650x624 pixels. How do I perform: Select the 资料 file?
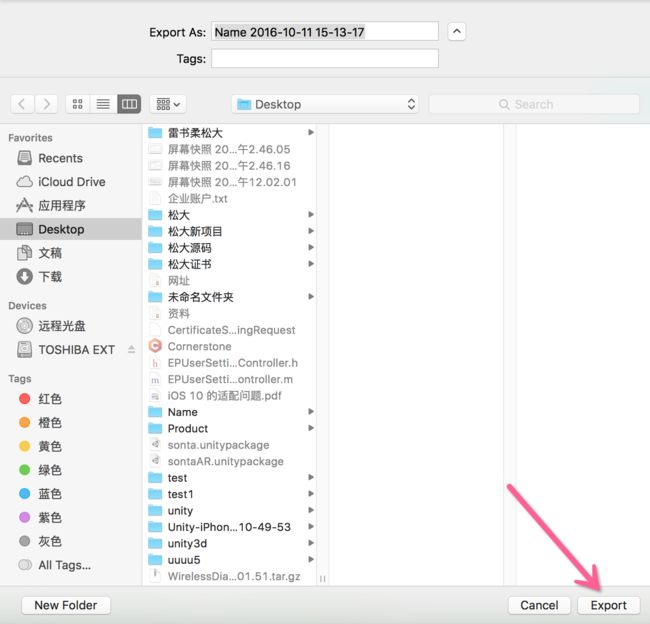231,313
